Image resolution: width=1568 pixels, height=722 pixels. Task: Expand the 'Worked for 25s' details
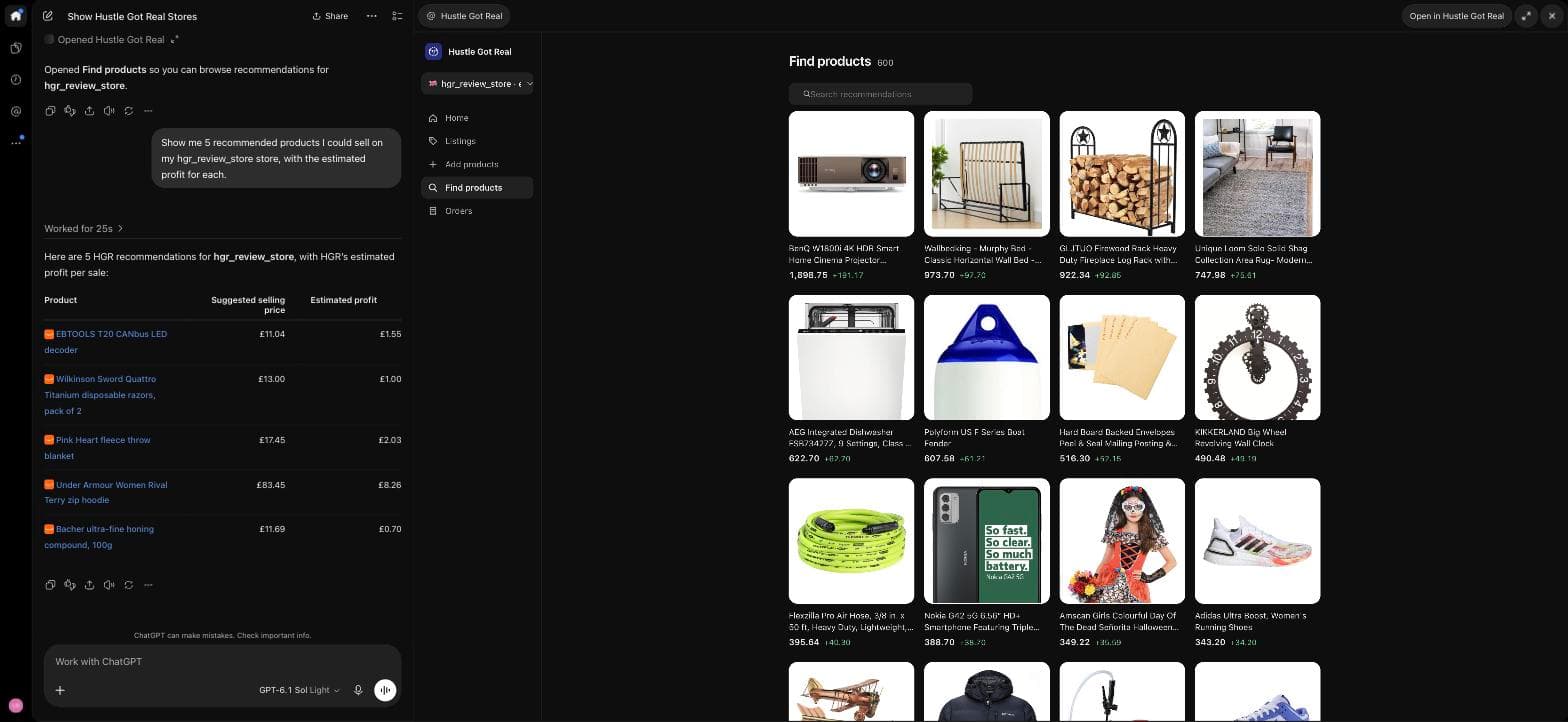coord(84,229)
